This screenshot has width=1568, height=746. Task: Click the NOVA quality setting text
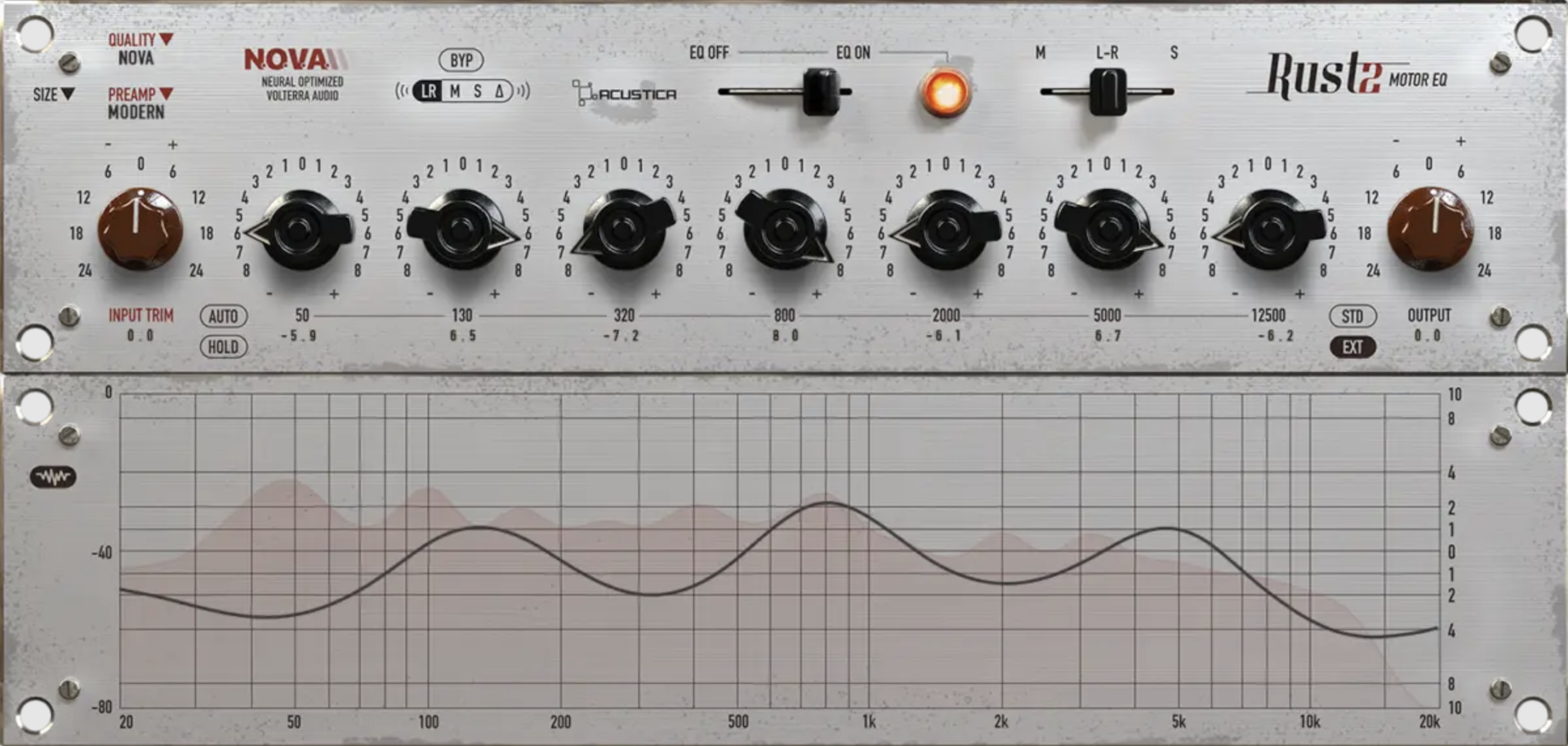[x=136, y=58]
